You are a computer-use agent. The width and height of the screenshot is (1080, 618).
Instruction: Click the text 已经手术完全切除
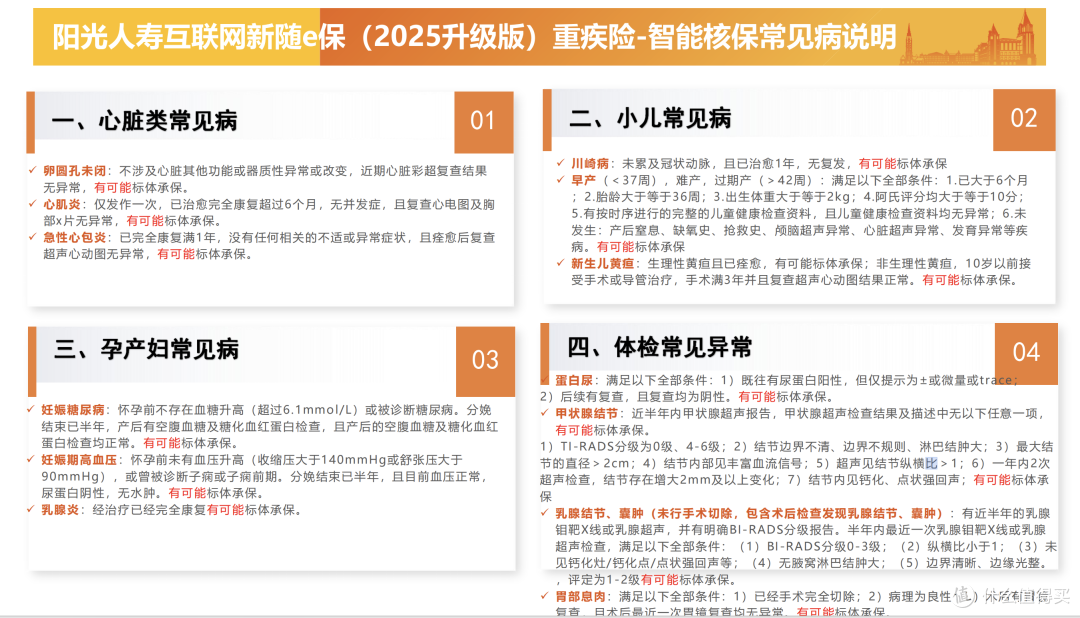(804, 597)
